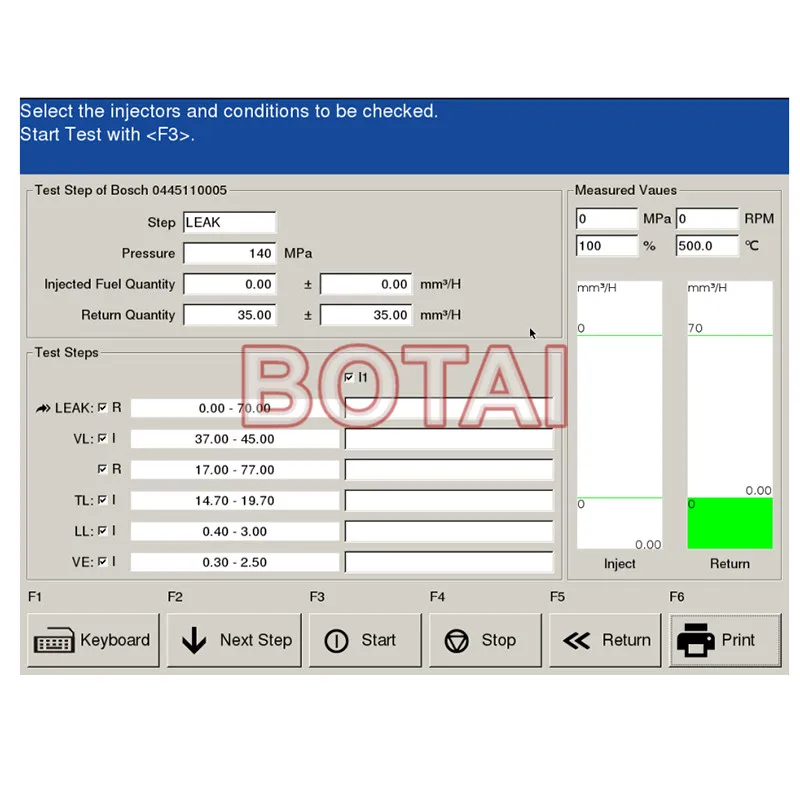Click the TL range 14.70 - 19.70

click(x=235, y=501)
